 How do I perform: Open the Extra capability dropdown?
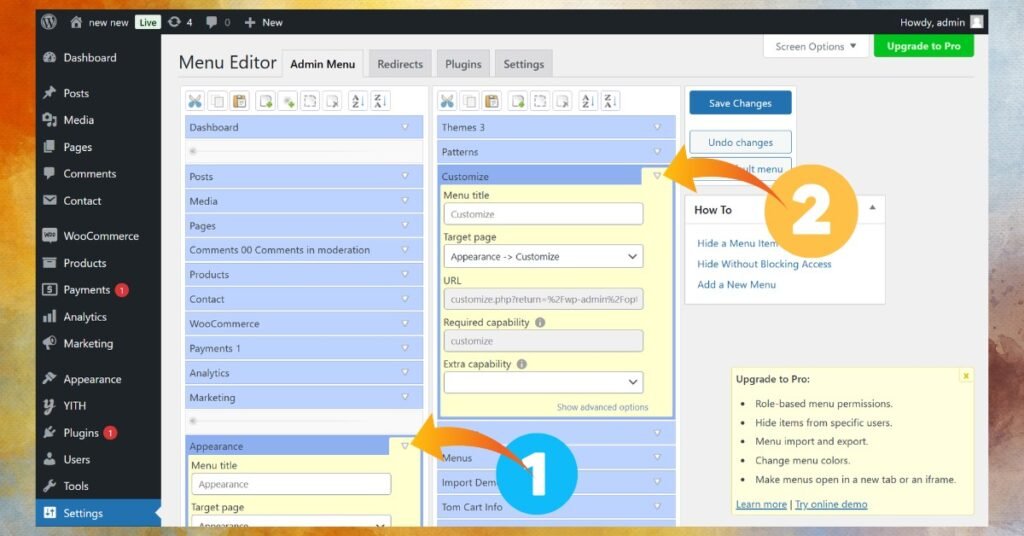click(543, 382)
